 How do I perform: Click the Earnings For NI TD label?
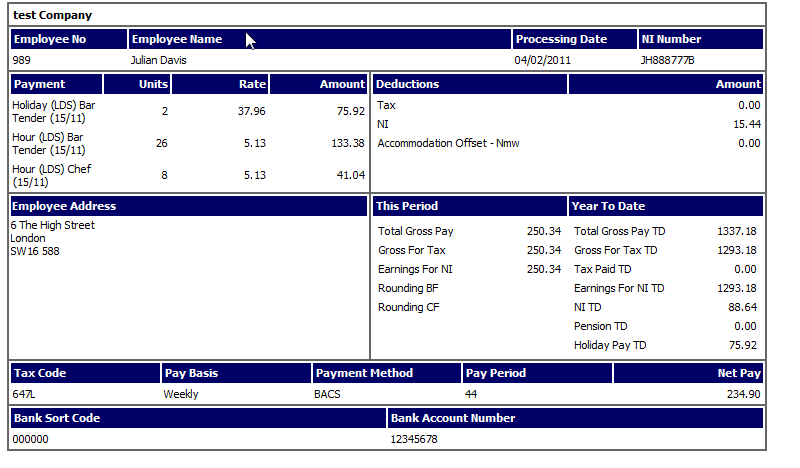[619, 288]
